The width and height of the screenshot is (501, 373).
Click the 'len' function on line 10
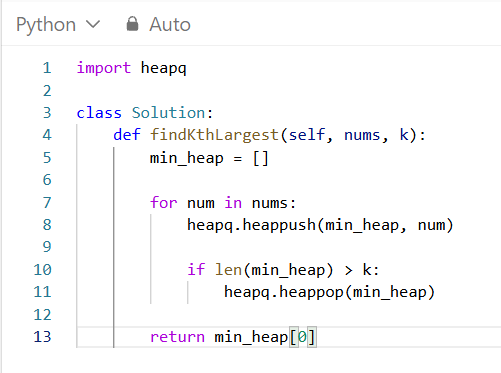(228, 269)
